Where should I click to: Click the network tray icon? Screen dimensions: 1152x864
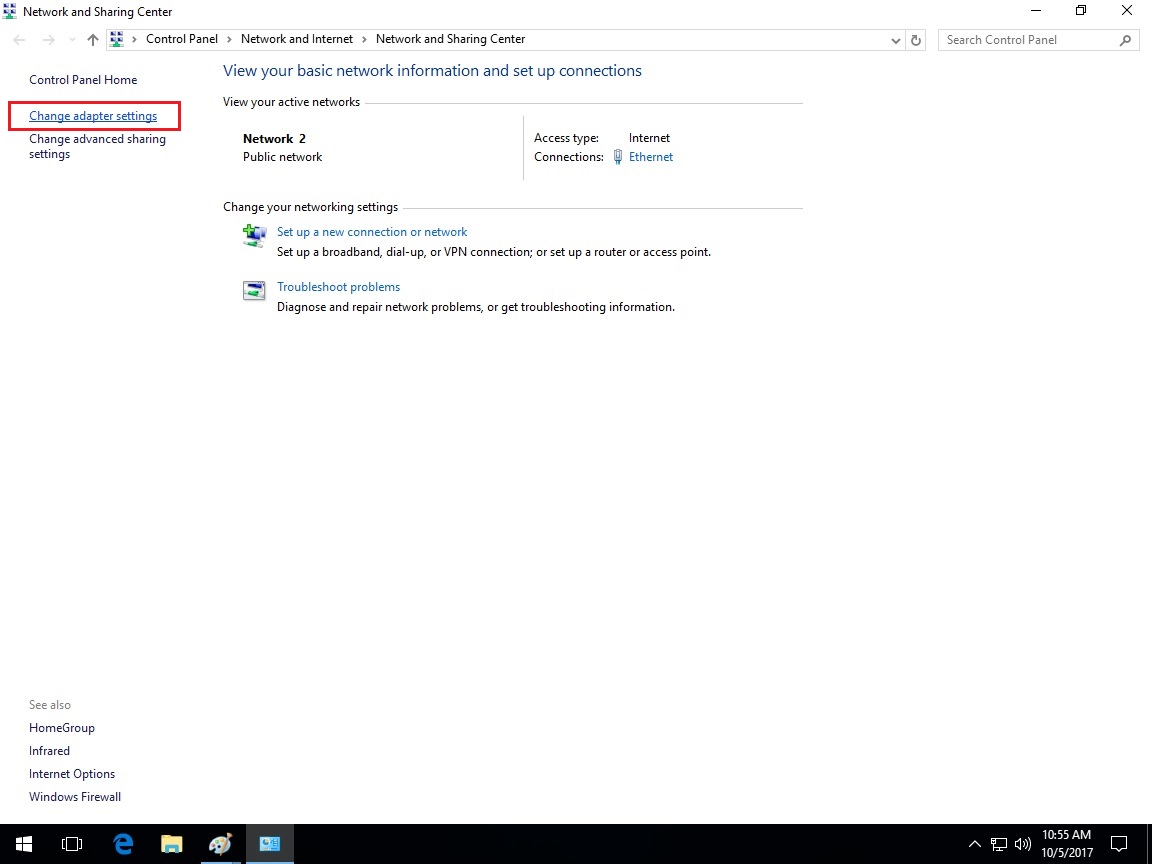tap(999, 844)
